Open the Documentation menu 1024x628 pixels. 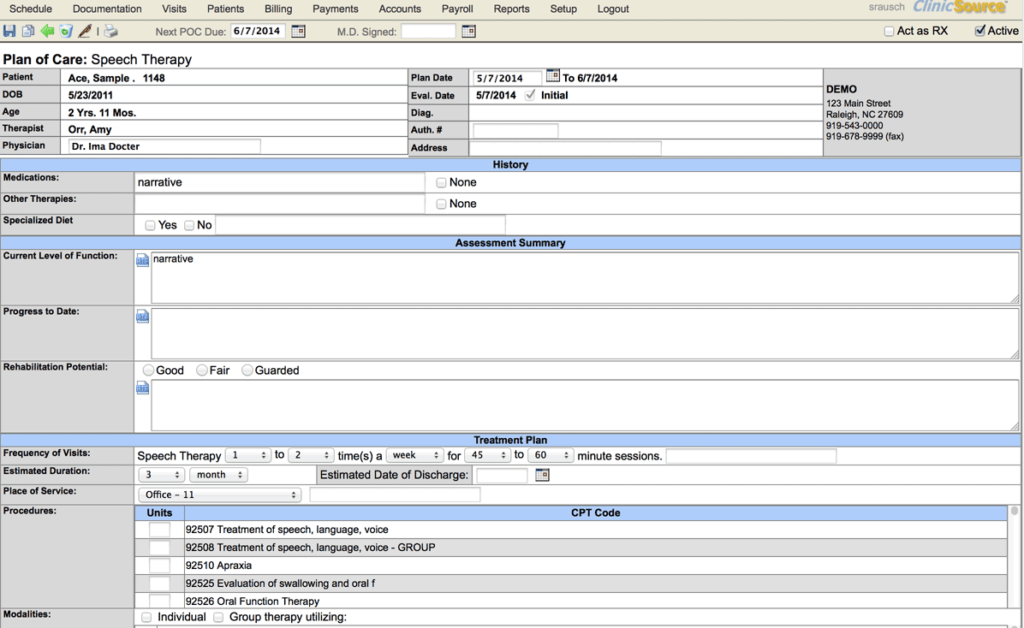pyautogui.click(x=107, y=9)
